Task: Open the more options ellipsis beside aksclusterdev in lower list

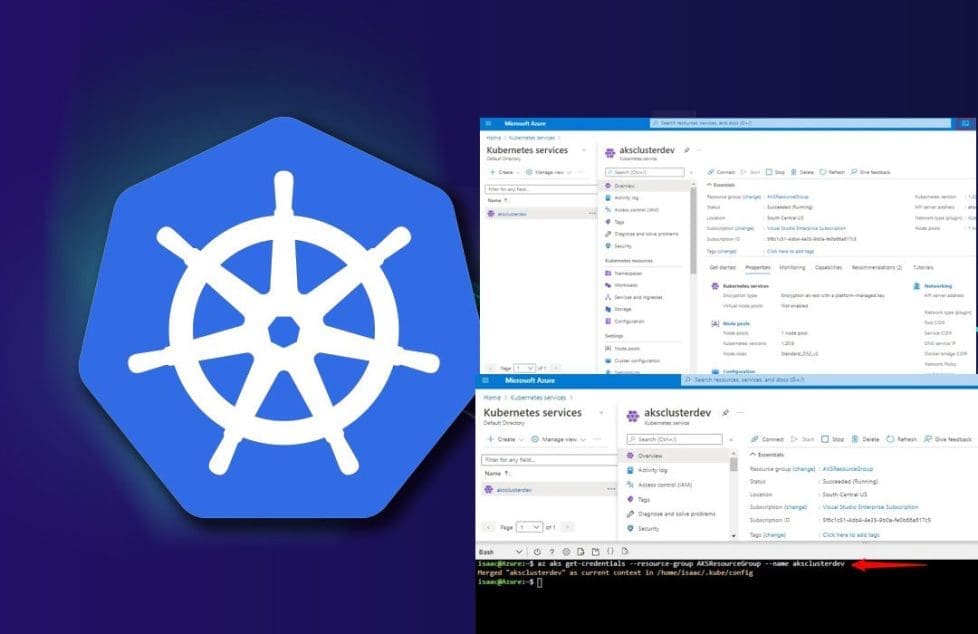Action: pos(611,489)
